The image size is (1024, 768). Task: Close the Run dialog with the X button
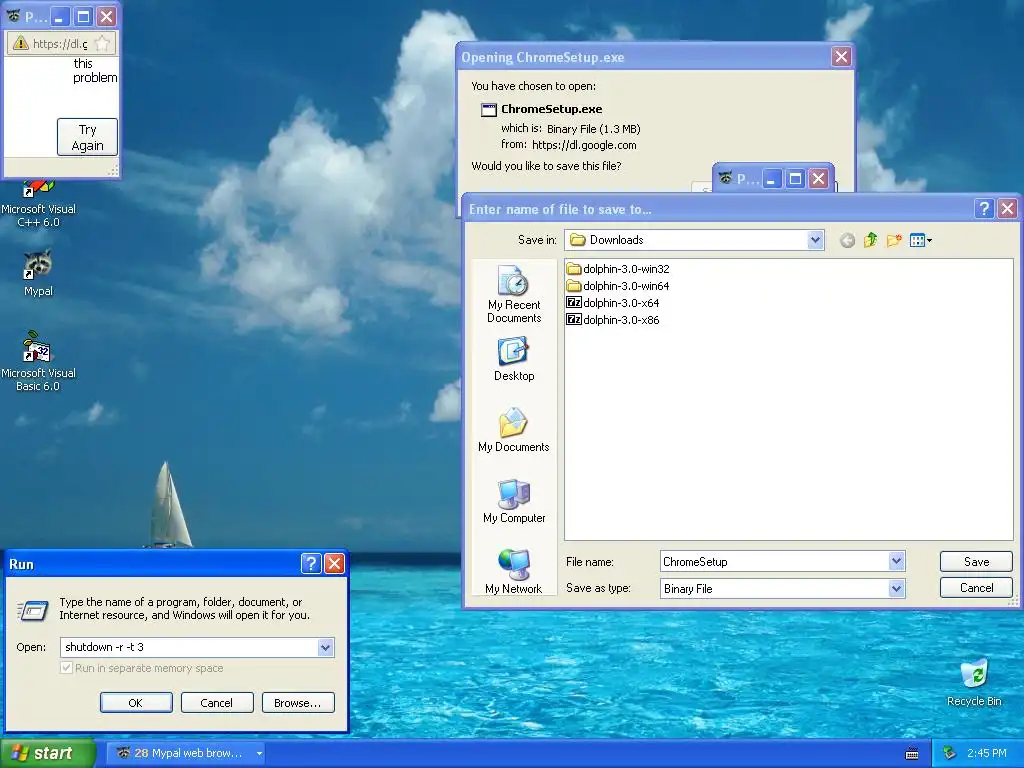pos(334,563)
